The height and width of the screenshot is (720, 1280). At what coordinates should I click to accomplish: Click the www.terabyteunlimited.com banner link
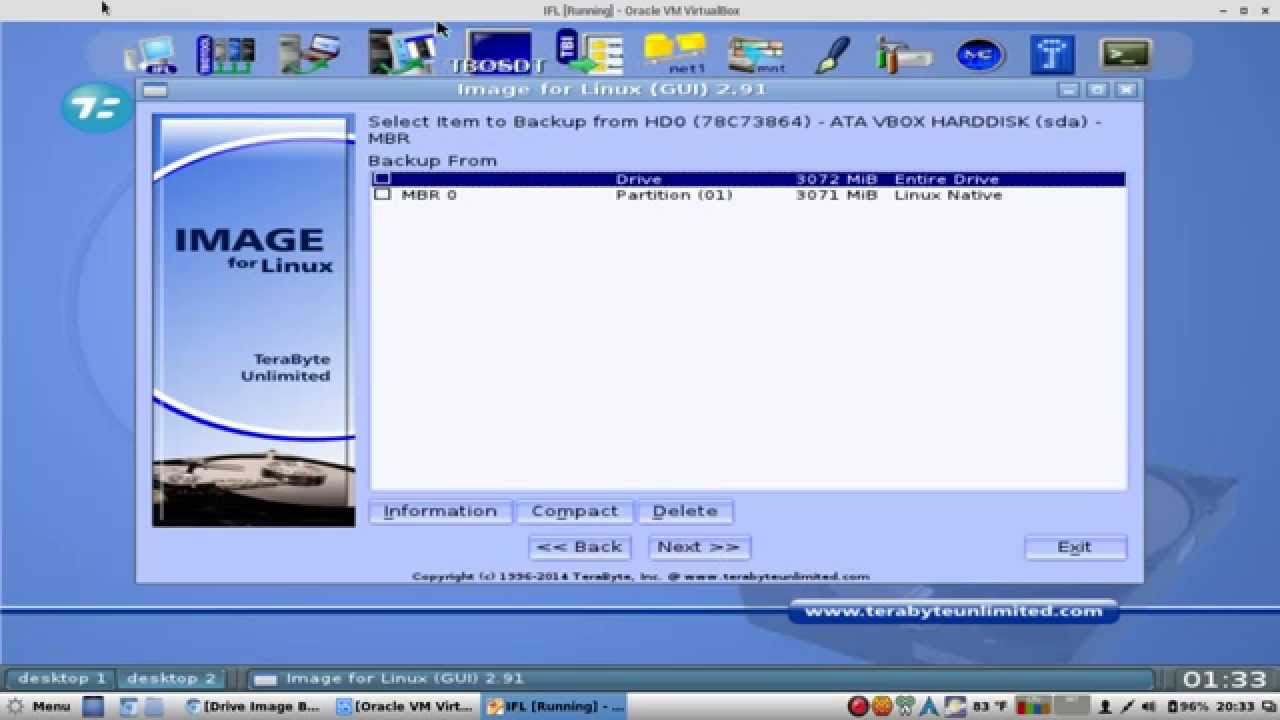click(x=953, y=611)
